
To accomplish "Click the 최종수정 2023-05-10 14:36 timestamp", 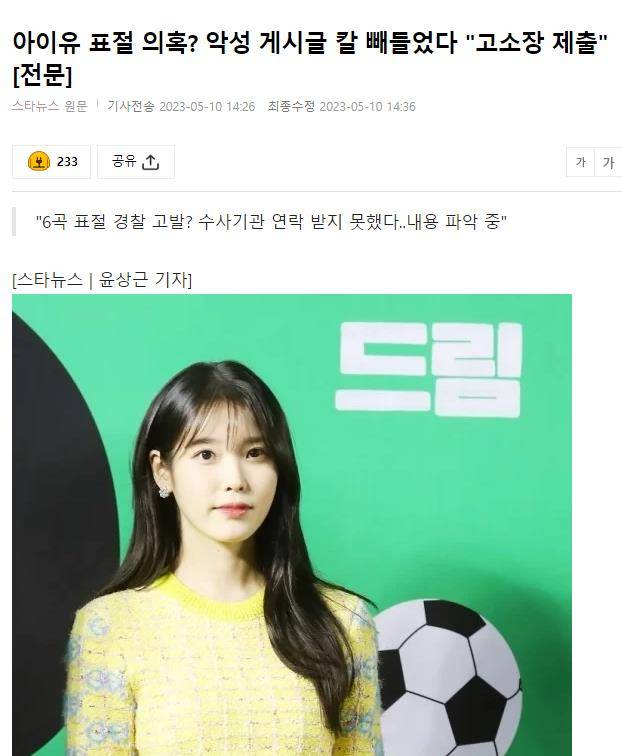I will [341, 106].
